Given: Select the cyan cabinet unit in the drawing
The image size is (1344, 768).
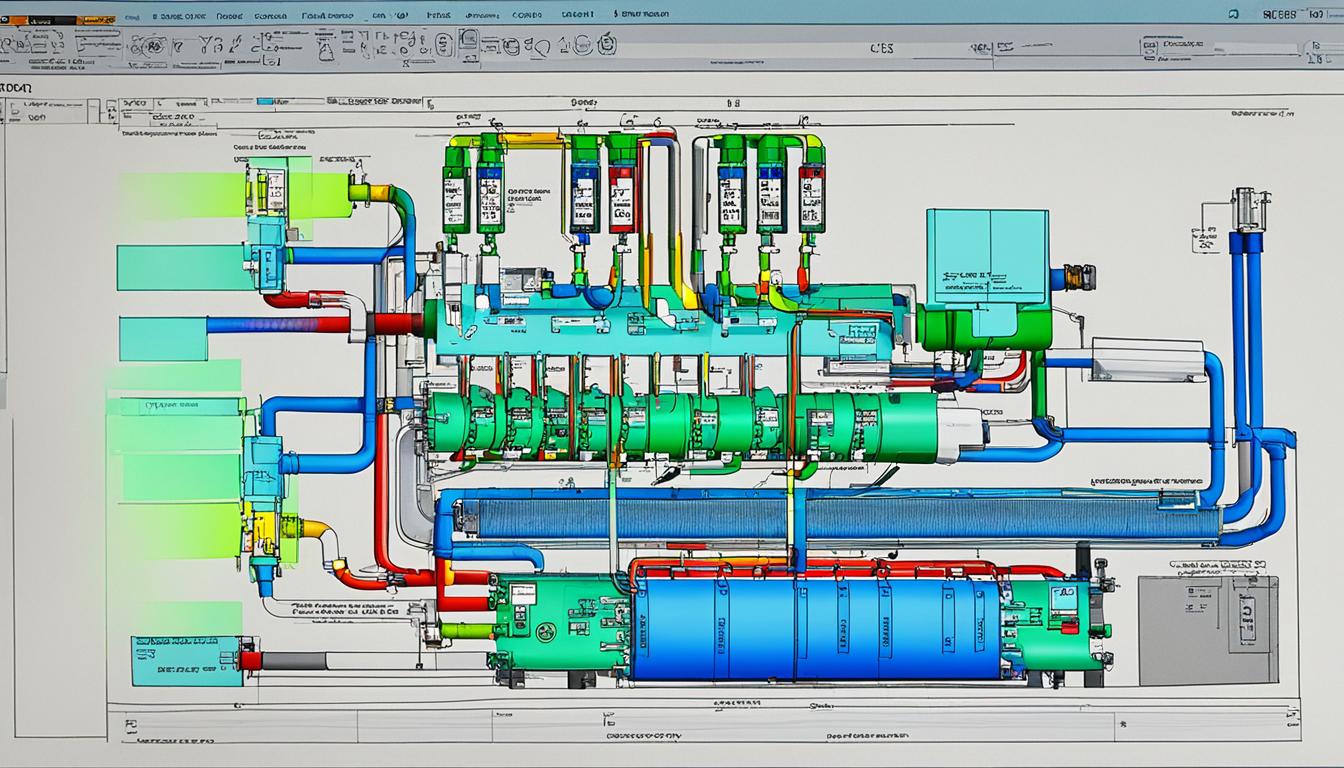Looking at the screenshot, I should point(987,257).
